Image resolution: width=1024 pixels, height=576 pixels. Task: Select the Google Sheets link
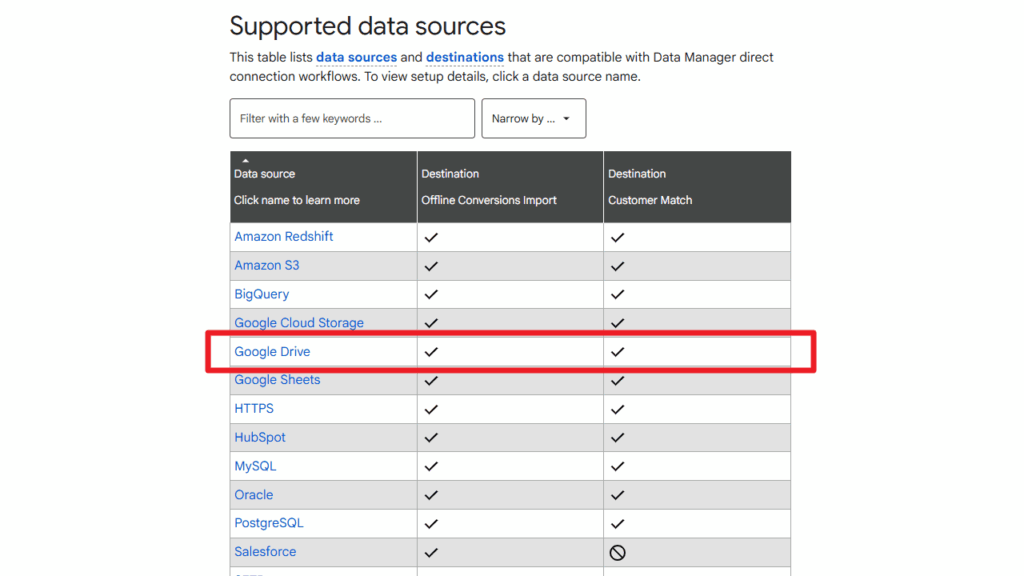277,380
